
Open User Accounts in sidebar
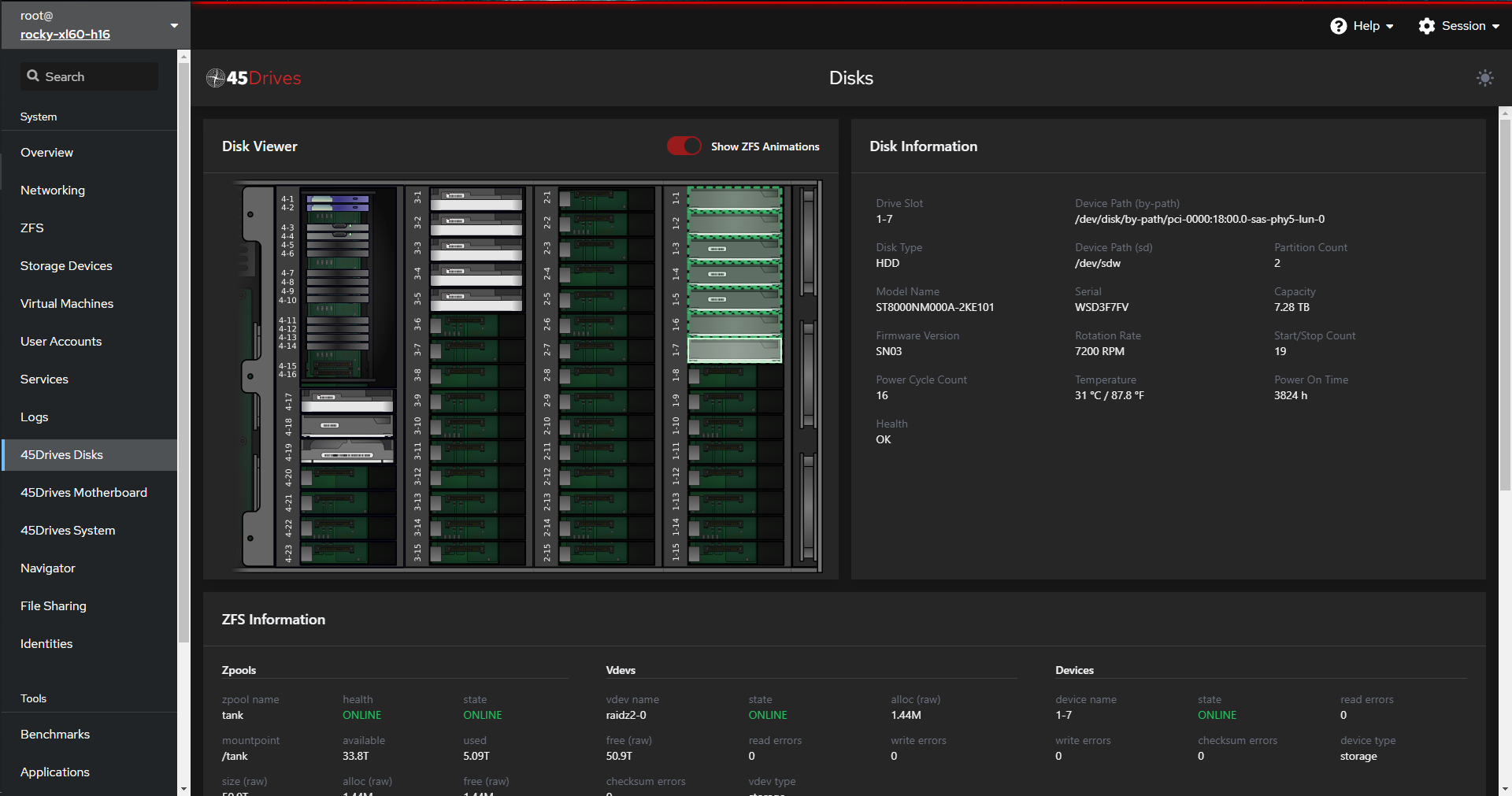pos(89,342)
